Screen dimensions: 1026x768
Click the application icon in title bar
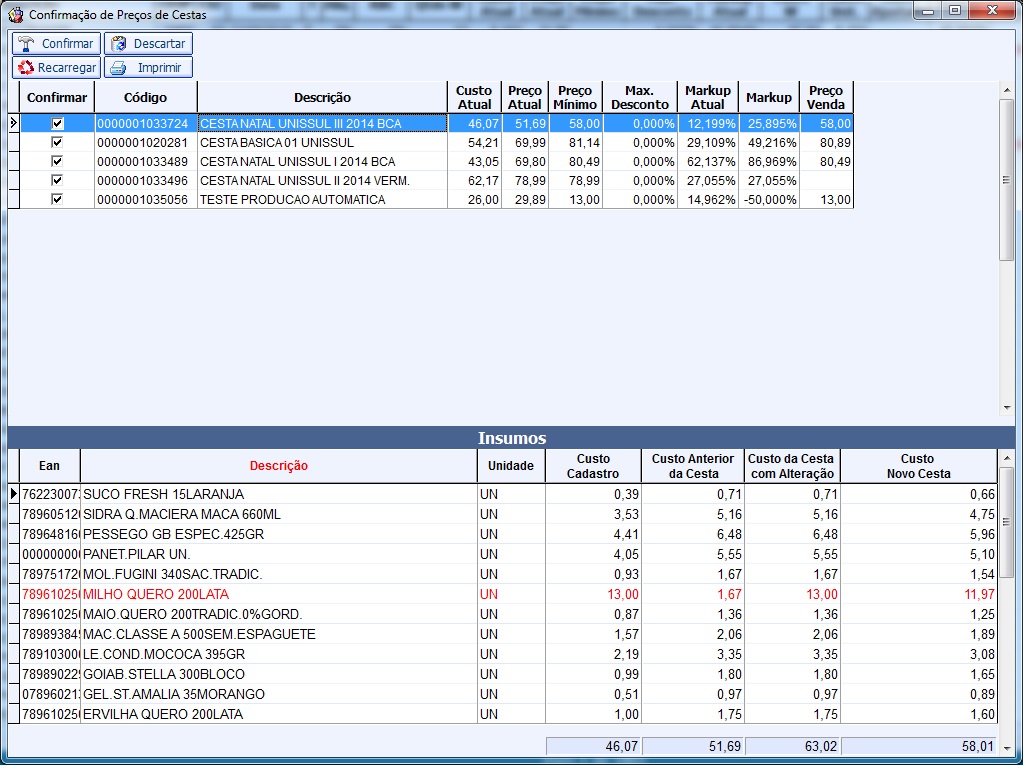(x=15, y=15)
